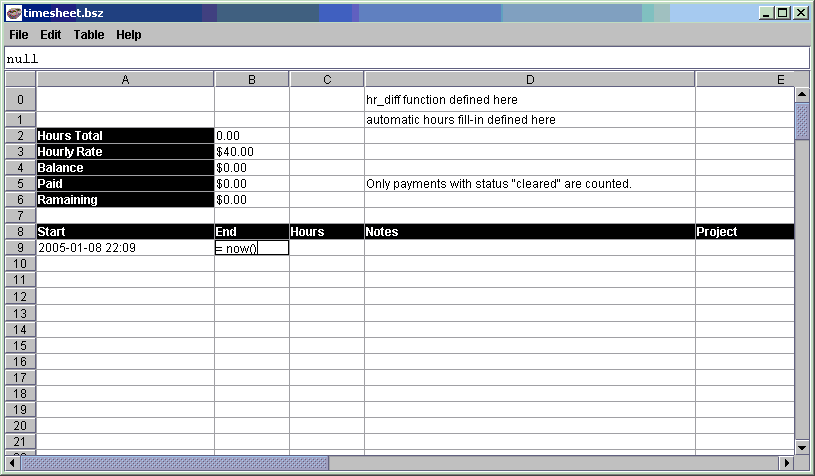This screenshot has width=815, height=476.
Task: Select the 'Ramaining' label cell
Action: pyautogui.click(x=125, y=200)
